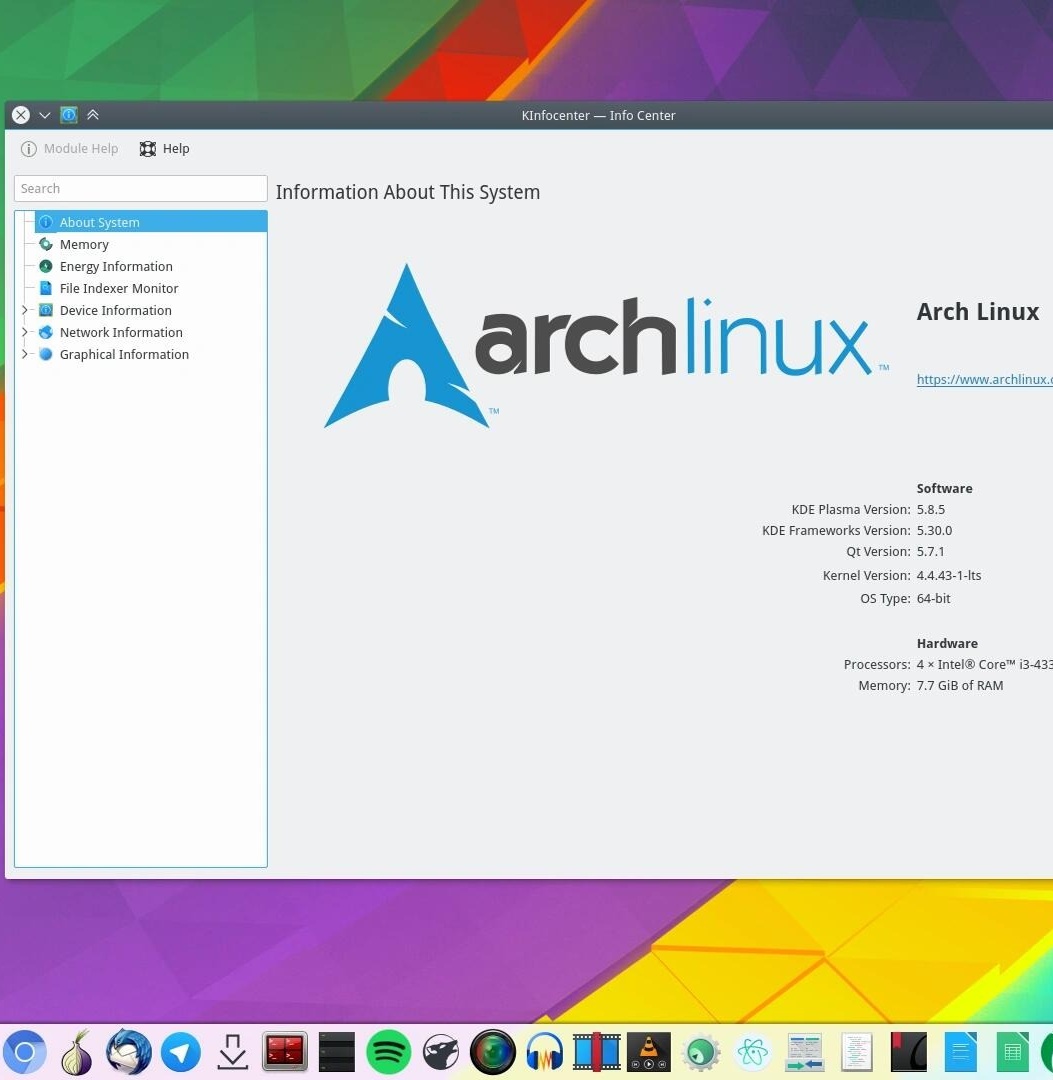
Task: Click the Arch Linux logo image
Action: tap(607, 346)
